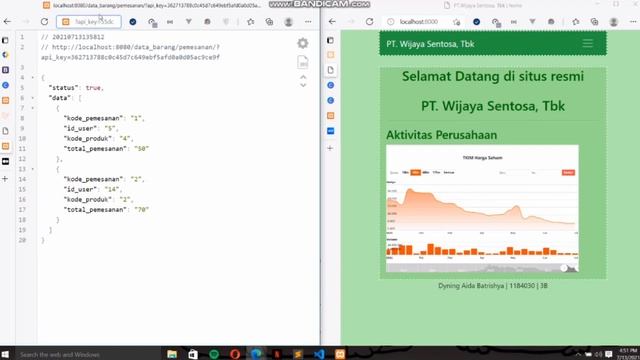This screenshot has height=360, width=640.
Task: Select YTD zoom range on stock chart
Action: pyautogui.click(x=436, y=173)
